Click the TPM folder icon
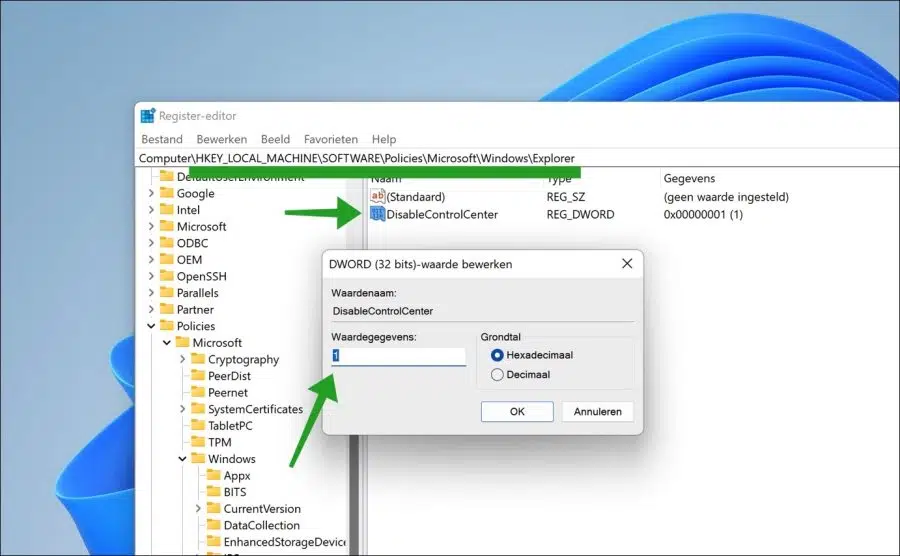This screenshot has width=900, height=556. [x=198, y=442]
